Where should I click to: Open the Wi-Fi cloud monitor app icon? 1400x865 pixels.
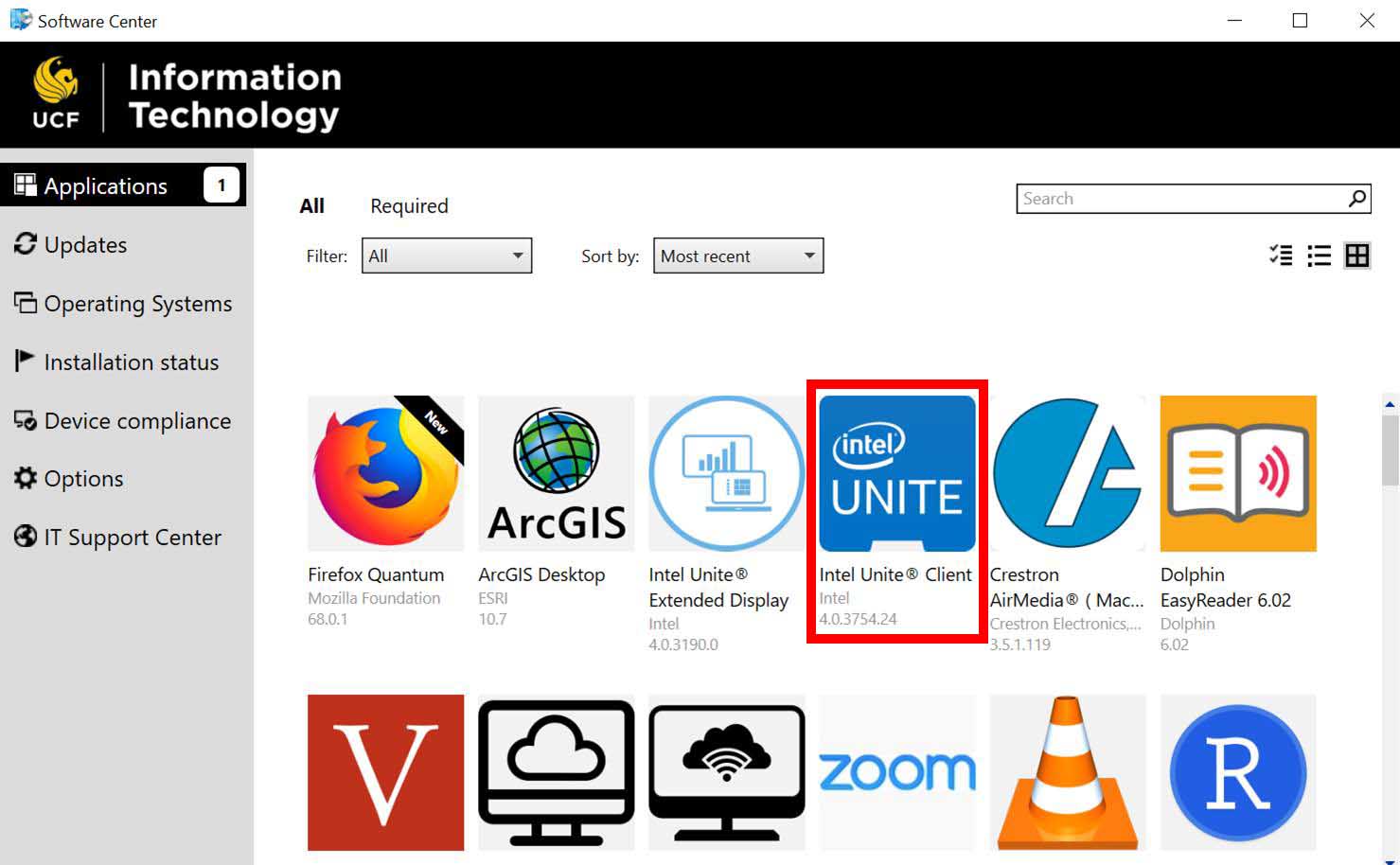click(727, 772)
